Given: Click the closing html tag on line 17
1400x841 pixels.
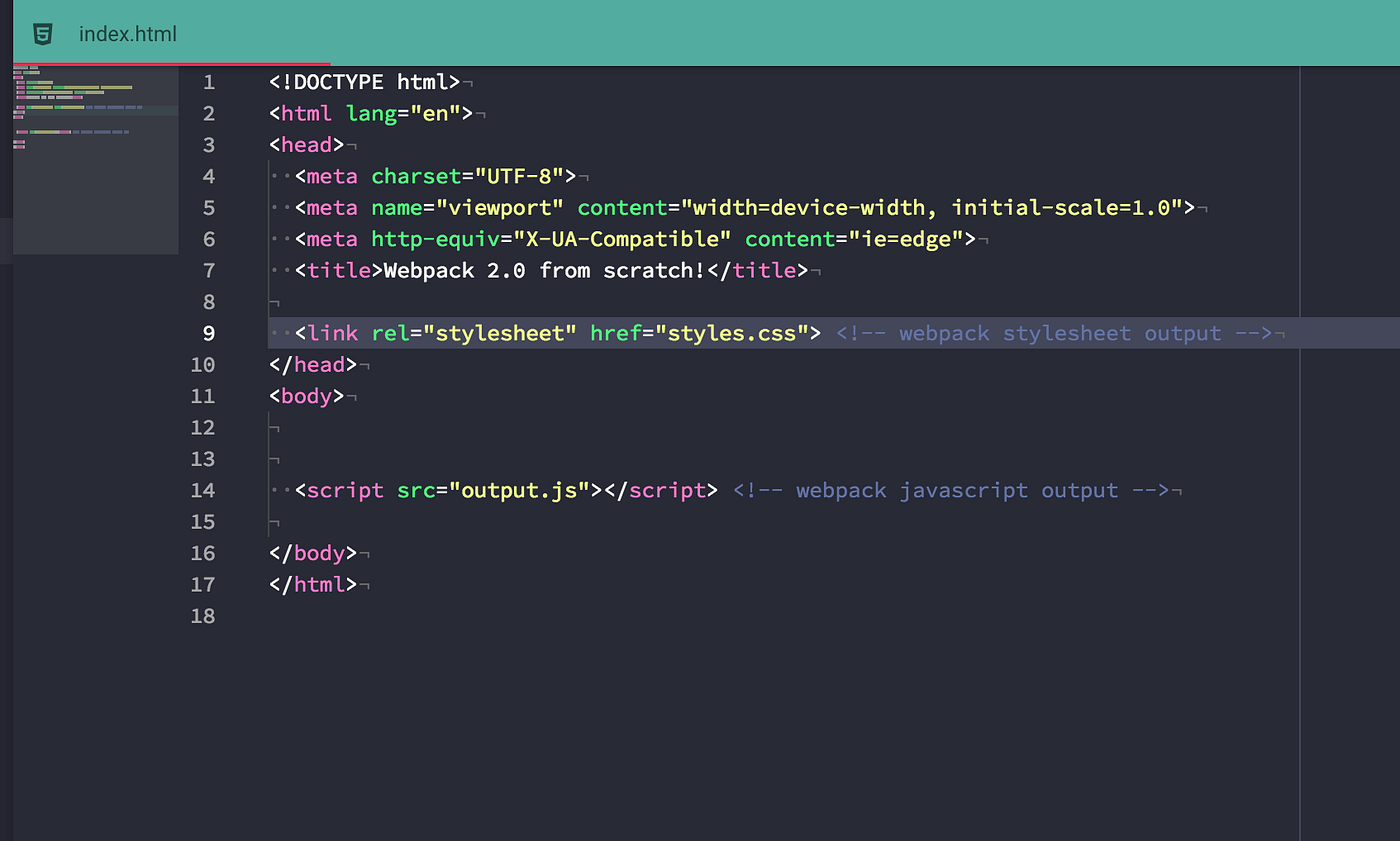Looking at the screenshot, I should tap(312, 584).
